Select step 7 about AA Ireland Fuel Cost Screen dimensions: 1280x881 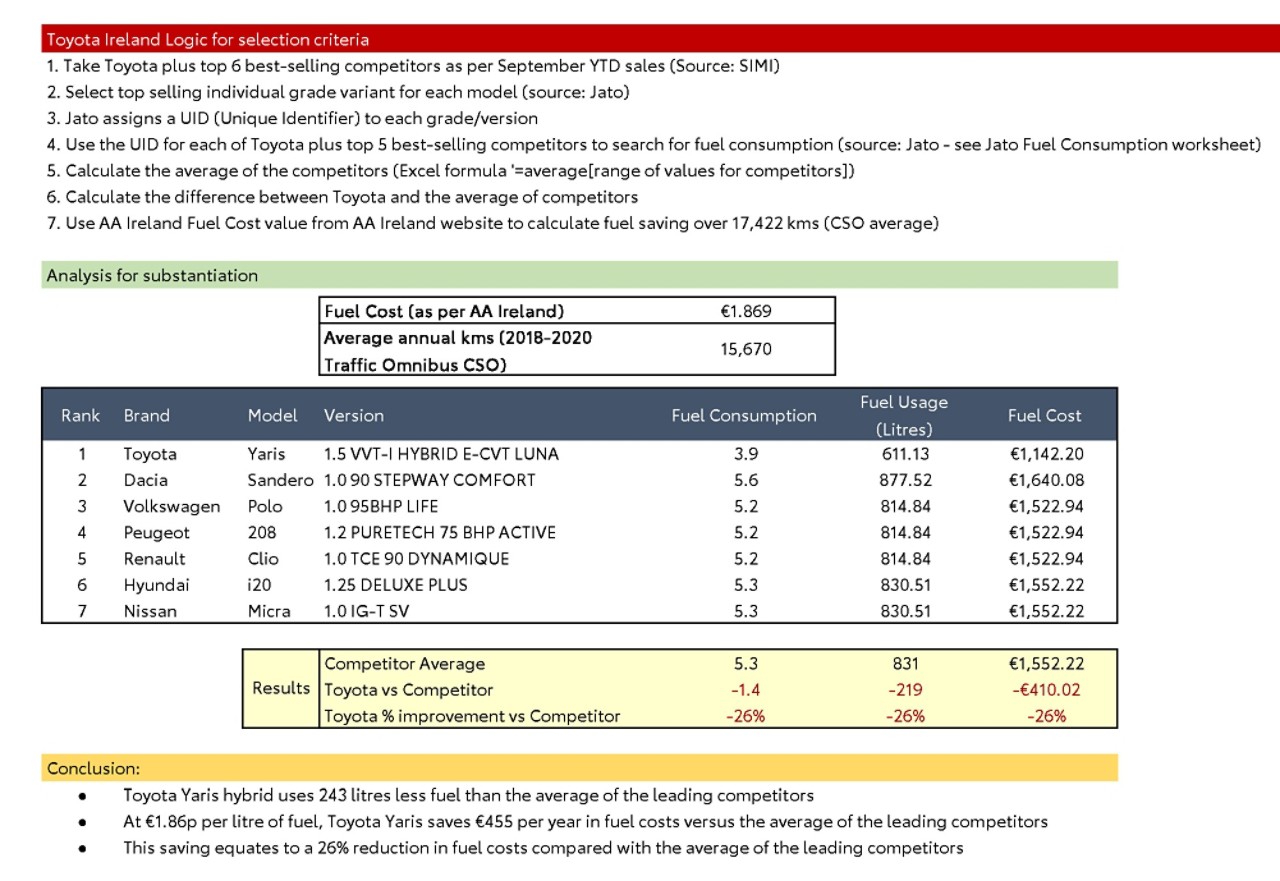coord(492,223)
